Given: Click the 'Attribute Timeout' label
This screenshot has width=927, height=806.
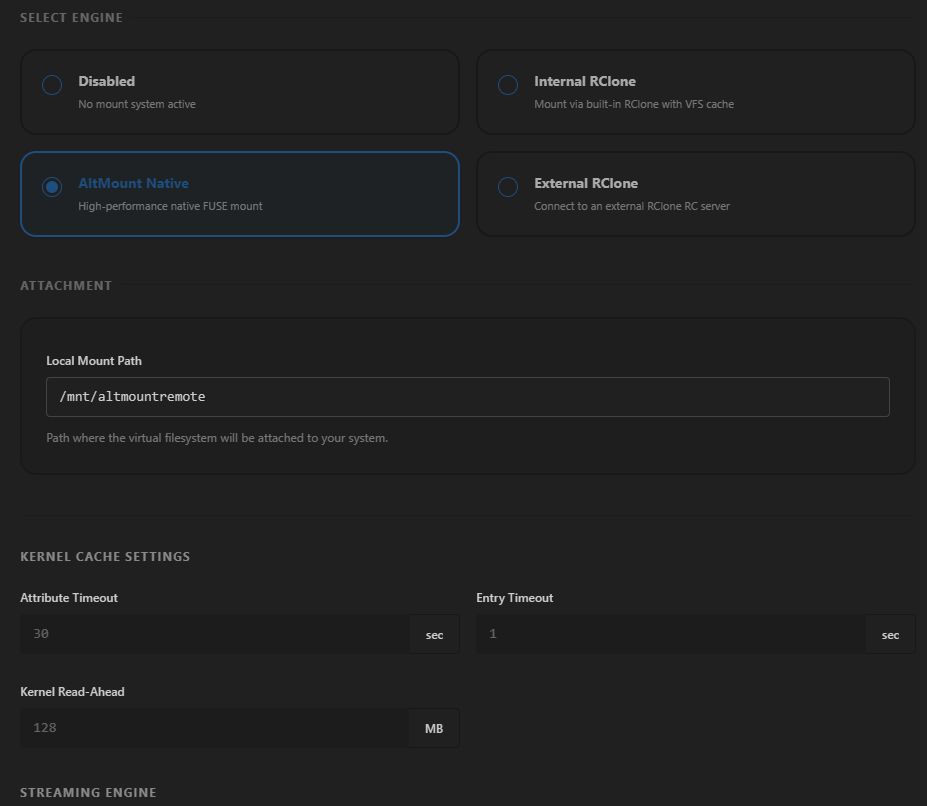Looking at the screenshot, I should click(x=69, y=598).
